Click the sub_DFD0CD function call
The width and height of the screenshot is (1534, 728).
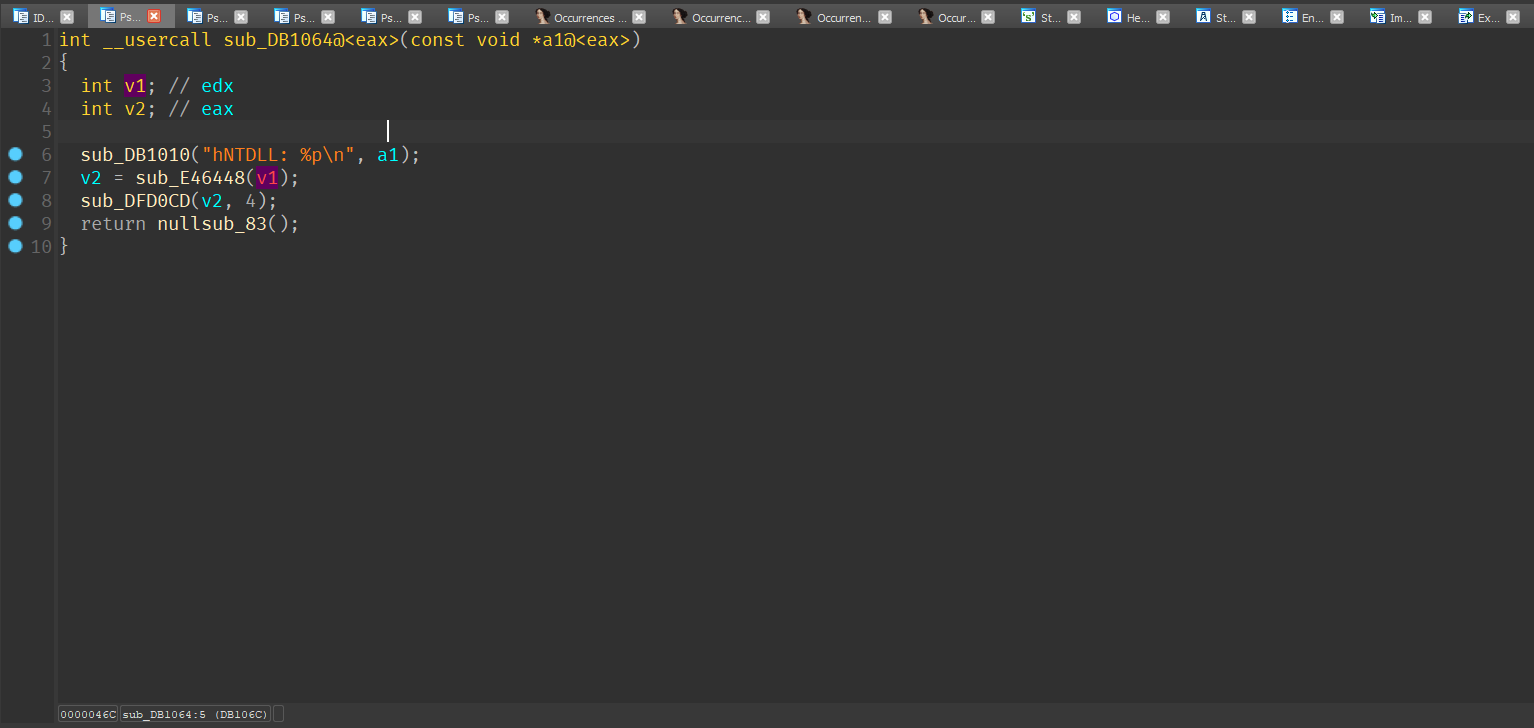coord(135,201)
